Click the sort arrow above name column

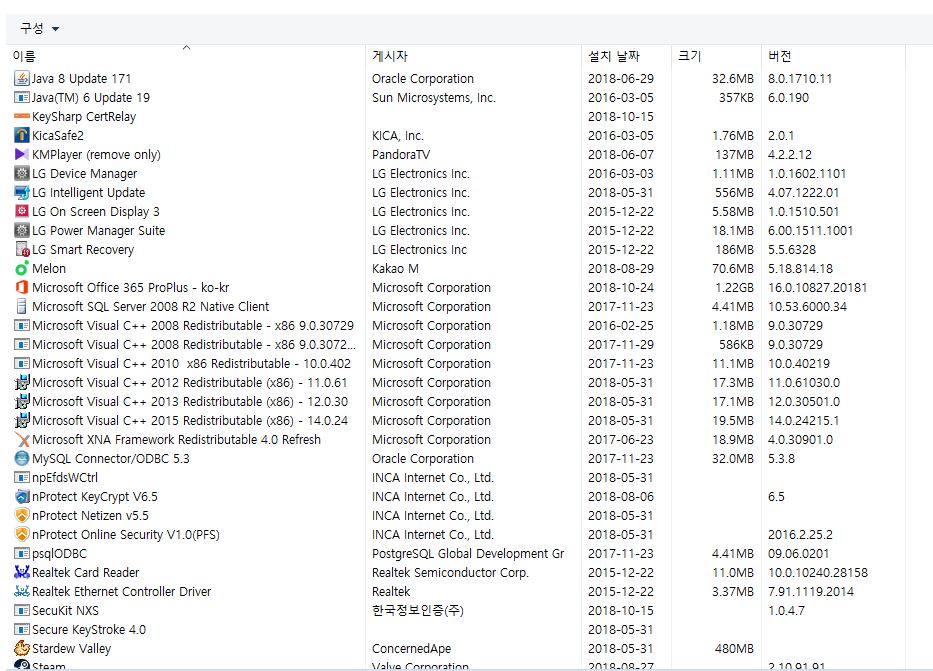(186, 47)
